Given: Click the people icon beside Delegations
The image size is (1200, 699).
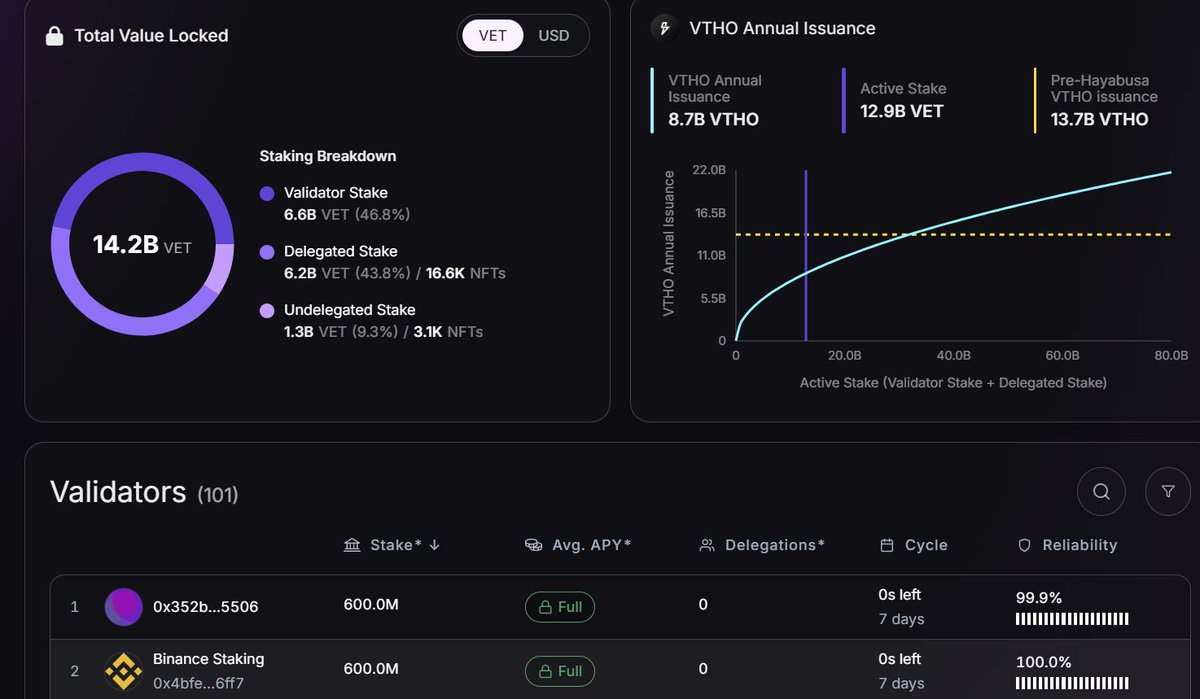Looking at the screenshot, I should click(x=707, y=545).
